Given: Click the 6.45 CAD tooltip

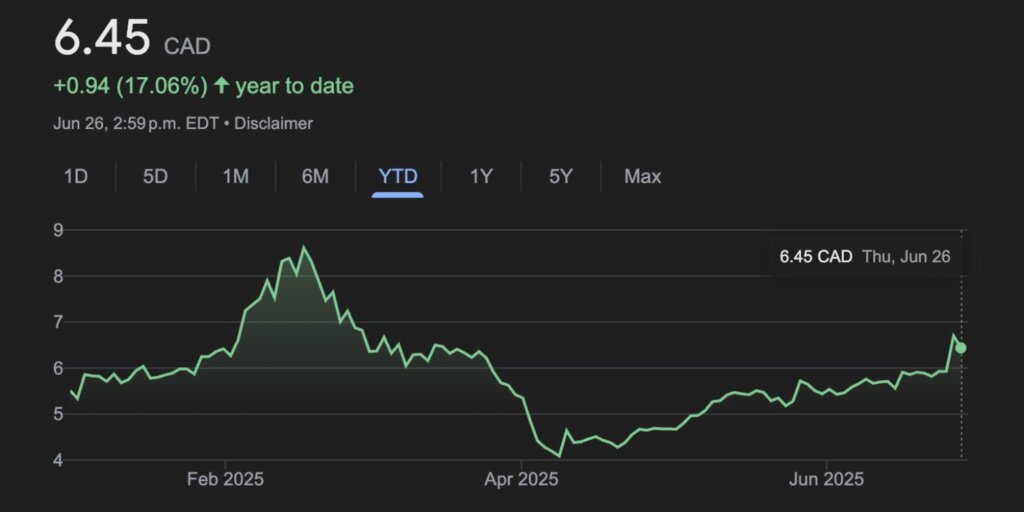Looking at the screenshot, I should coord(864,257).
